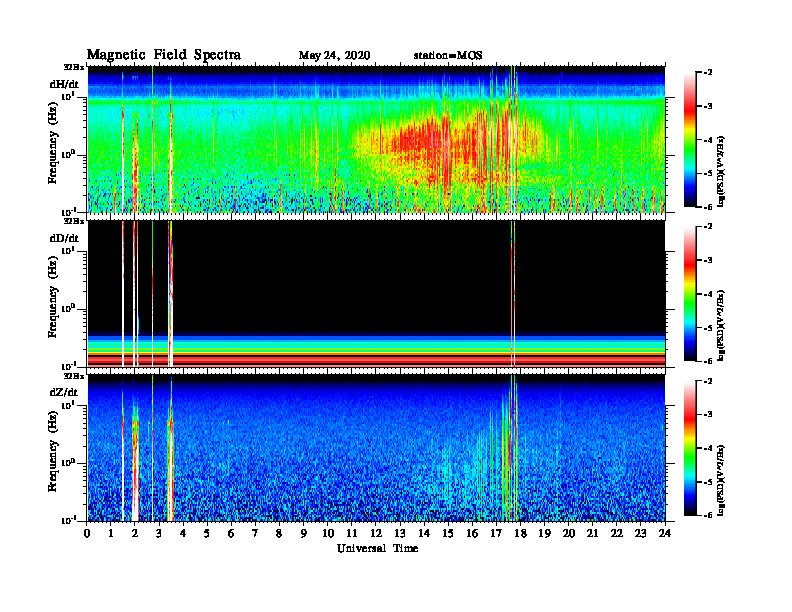Screen dimensions: 792x612
Task: Click the '9' hour tick on Universal Time axis
Action: [x=304, y=533]
